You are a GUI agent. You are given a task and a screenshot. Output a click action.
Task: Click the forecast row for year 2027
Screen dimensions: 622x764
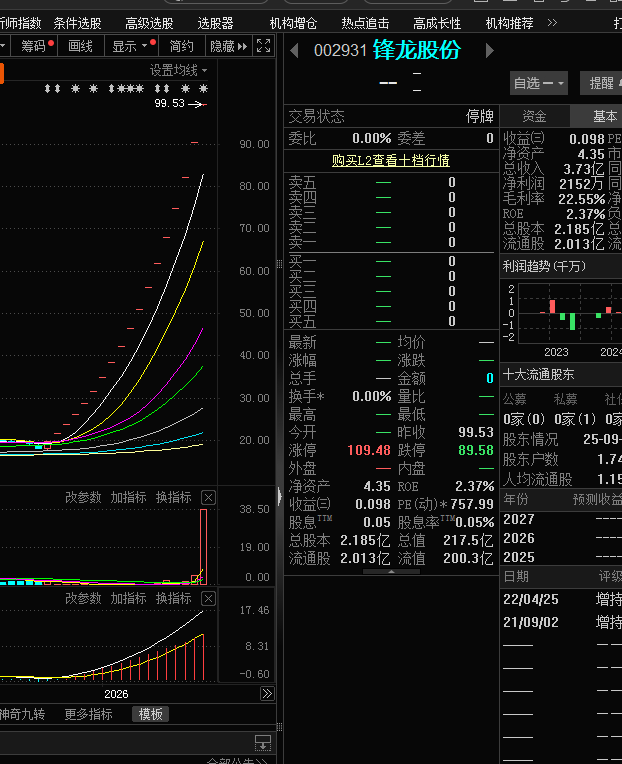(x=562, y=519)
